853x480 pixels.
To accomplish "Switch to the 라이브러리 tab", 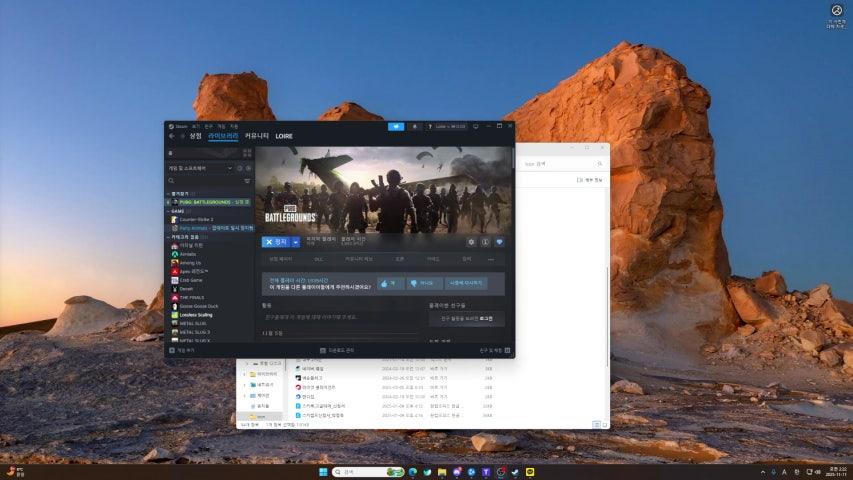I will pyautogui.click(x=223, y=136).
